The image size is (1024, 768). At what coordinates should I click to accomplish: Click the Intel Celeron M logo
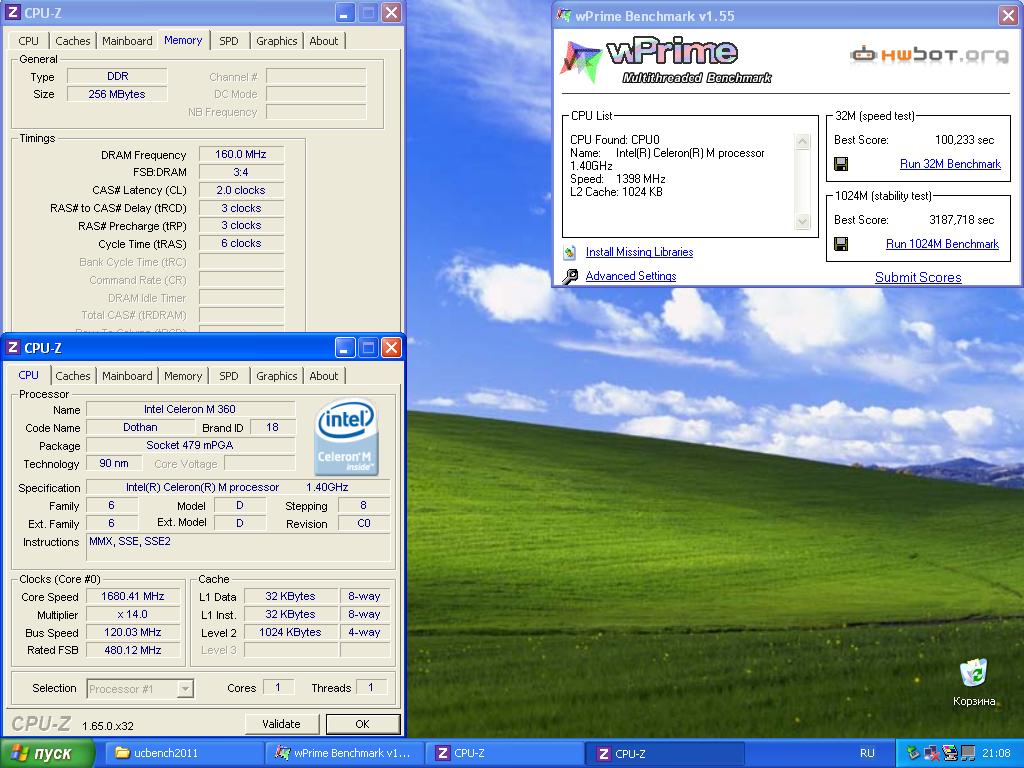(346, 436)
